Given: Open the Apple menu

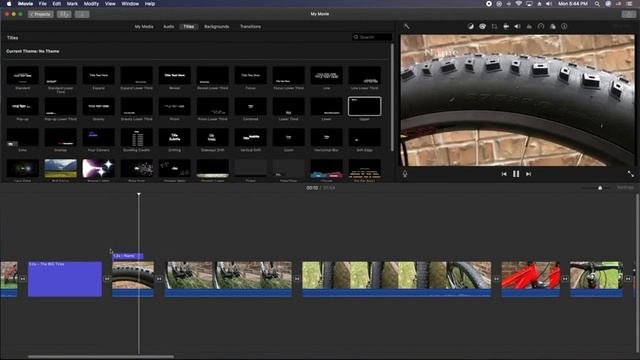Looking at the screenshot, I should pyautogui.click(x=9, y=4).
